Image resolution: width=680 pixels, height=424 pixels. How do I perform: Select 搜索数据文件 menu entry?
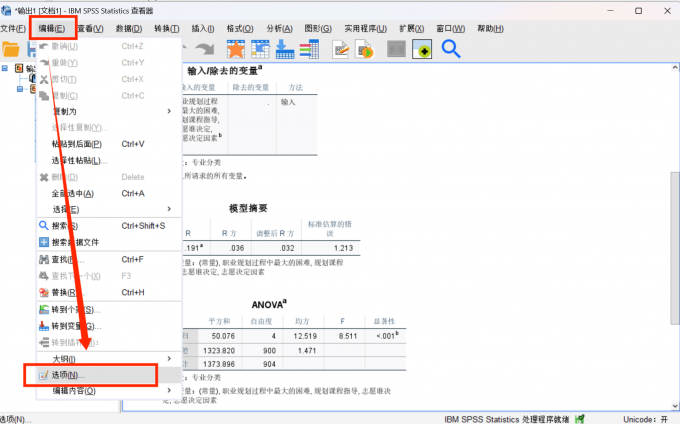click(x=109, y=242)
